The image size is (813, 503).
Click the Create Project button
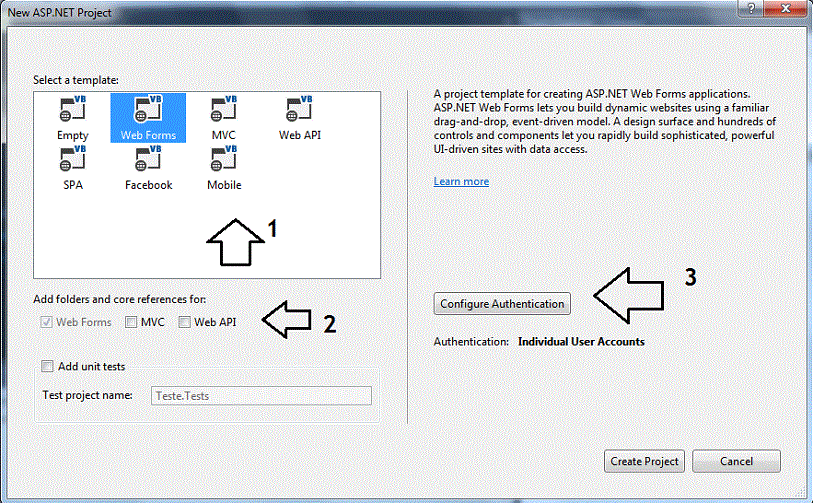pyautogui.click(x=644, y=461)
